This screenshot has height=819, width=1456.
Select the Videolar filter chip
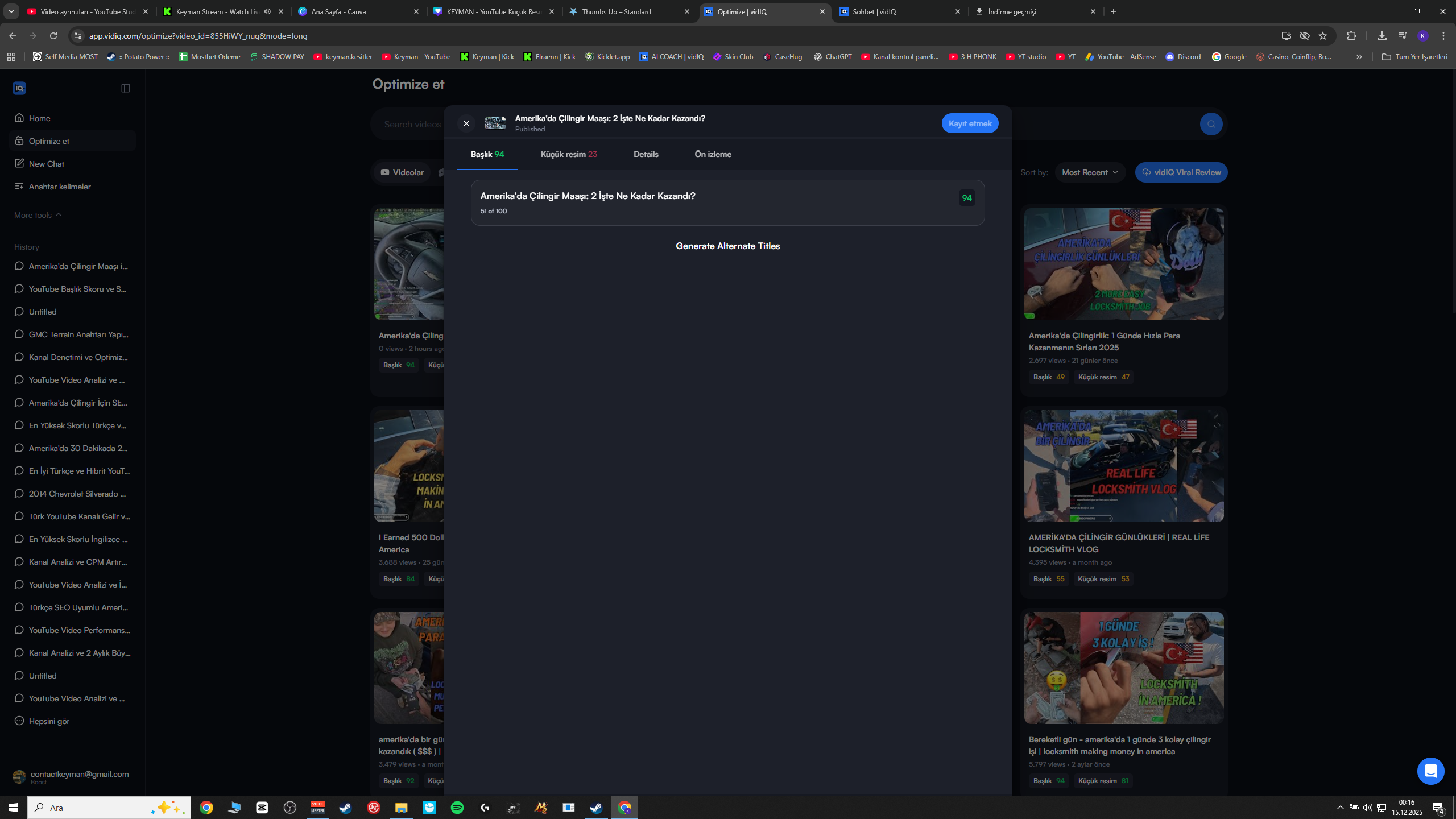[402, 172]
